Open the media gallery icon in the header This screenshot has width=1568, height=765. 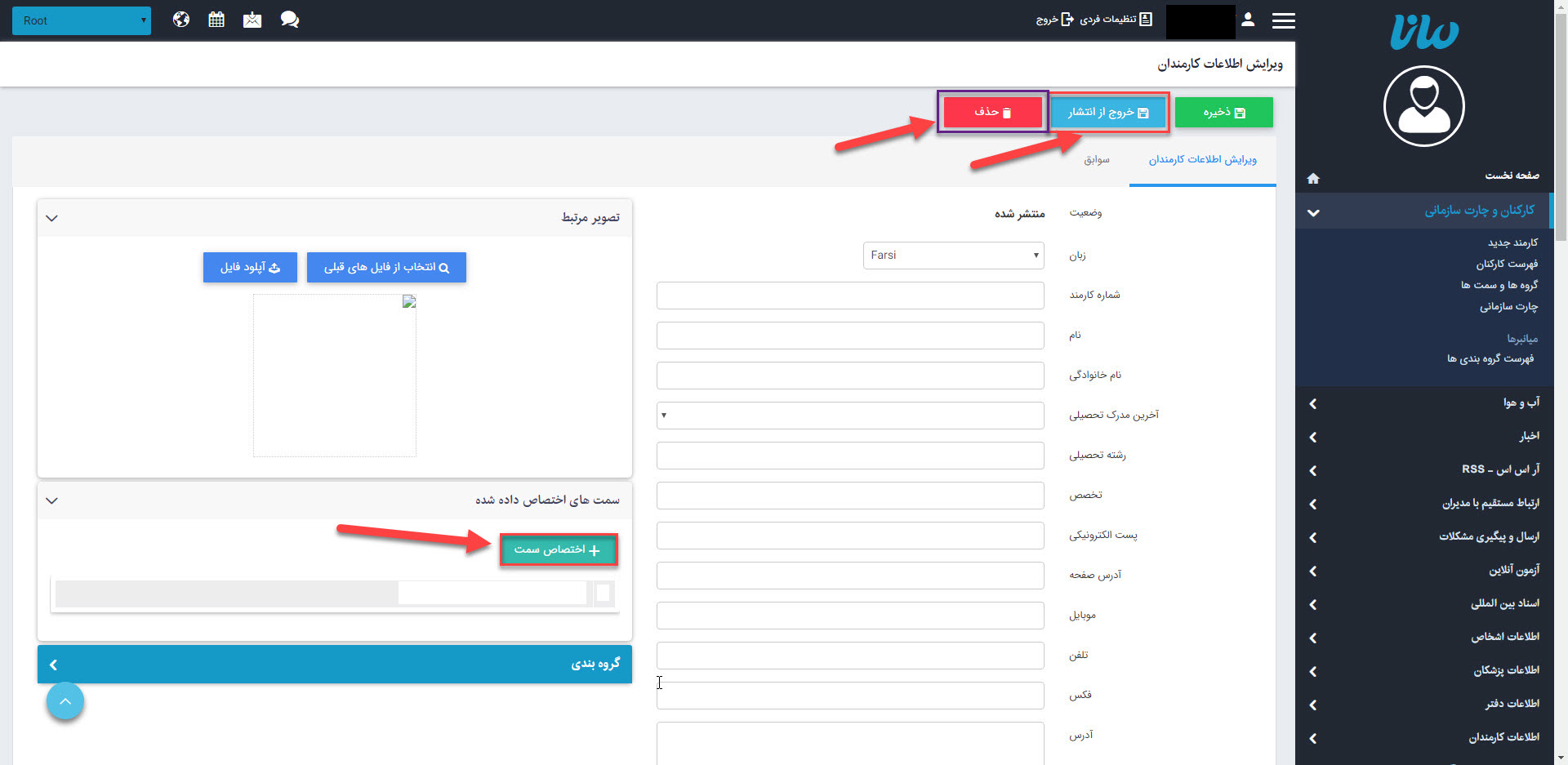point(252,19)
